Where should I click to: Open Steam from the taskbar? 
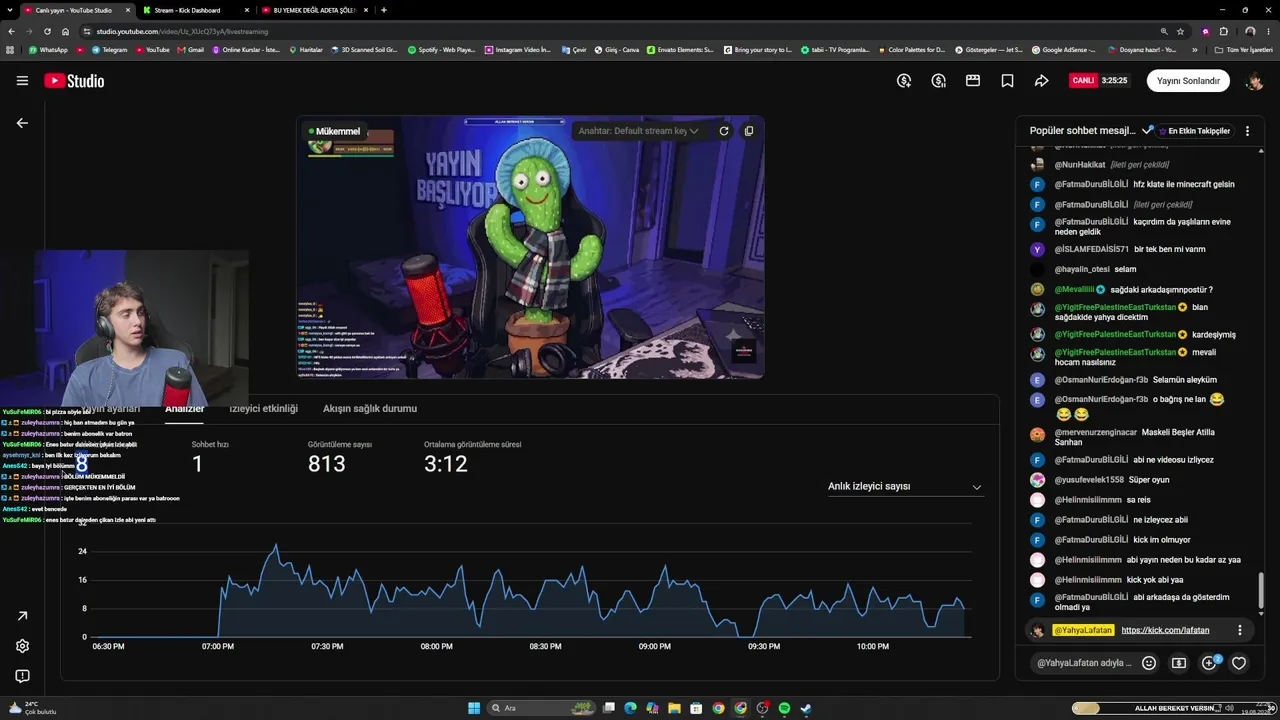[x=806, y=708]
